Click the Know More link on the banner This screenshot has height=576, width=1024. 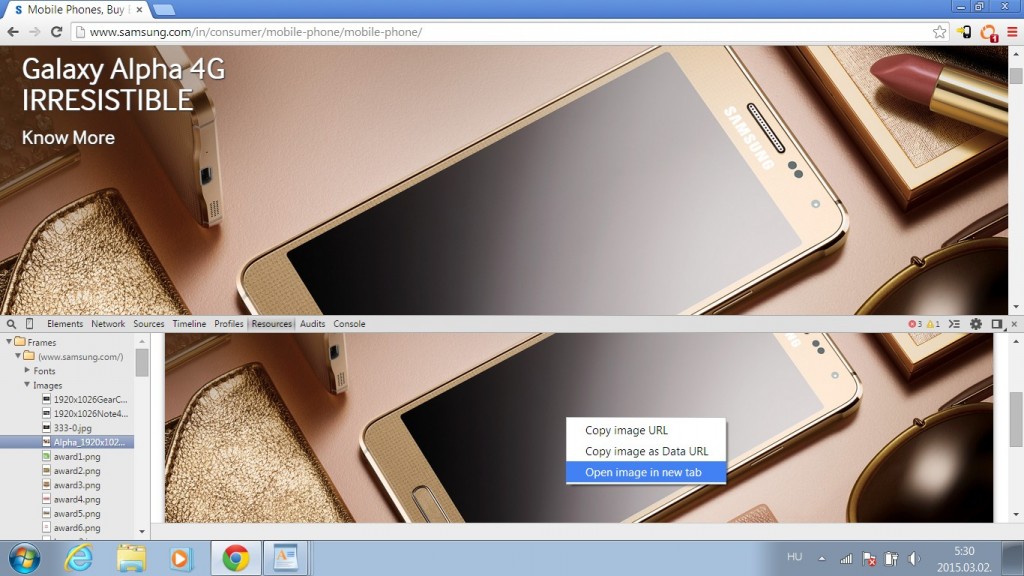pyautogui.click(x=68, y=138)
